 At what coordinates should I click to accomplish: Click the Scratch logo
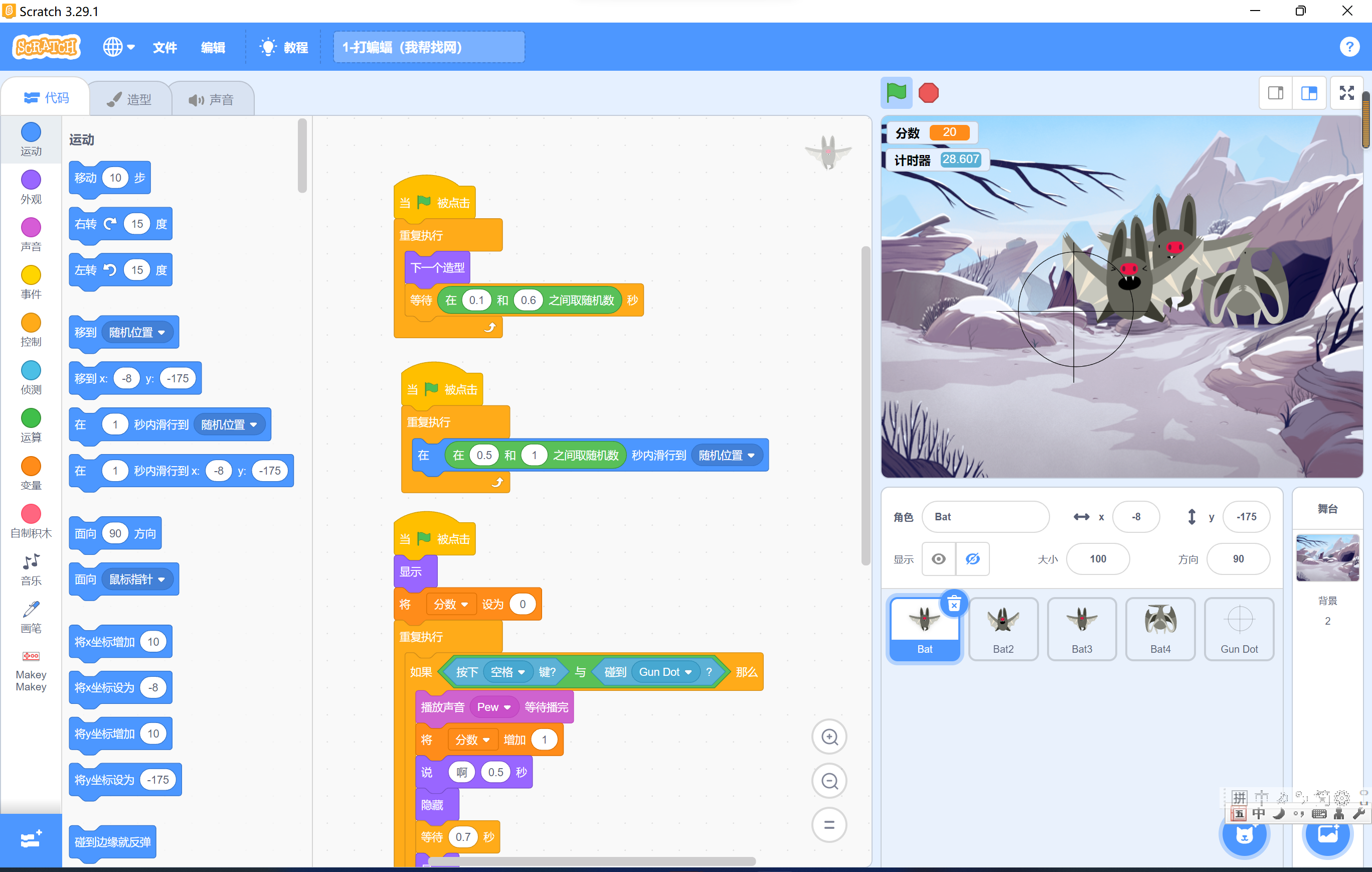click(x=46, y=47)
